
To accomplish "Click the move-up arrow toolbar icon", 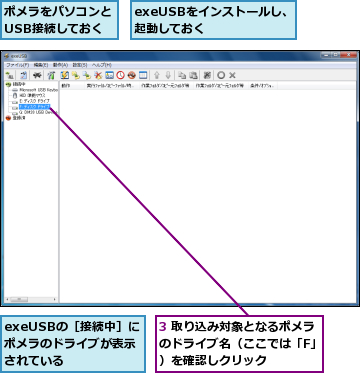I will [157, 75].
